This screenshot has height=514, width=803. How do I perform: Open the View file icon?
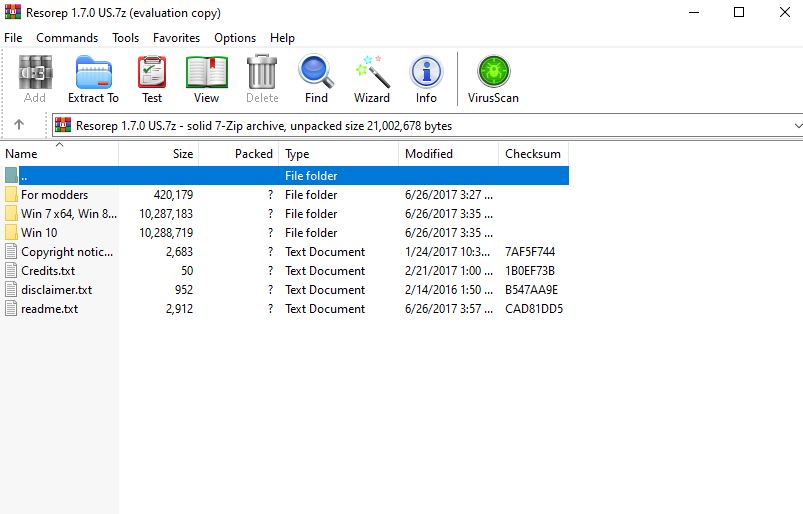tap(206, 72)
